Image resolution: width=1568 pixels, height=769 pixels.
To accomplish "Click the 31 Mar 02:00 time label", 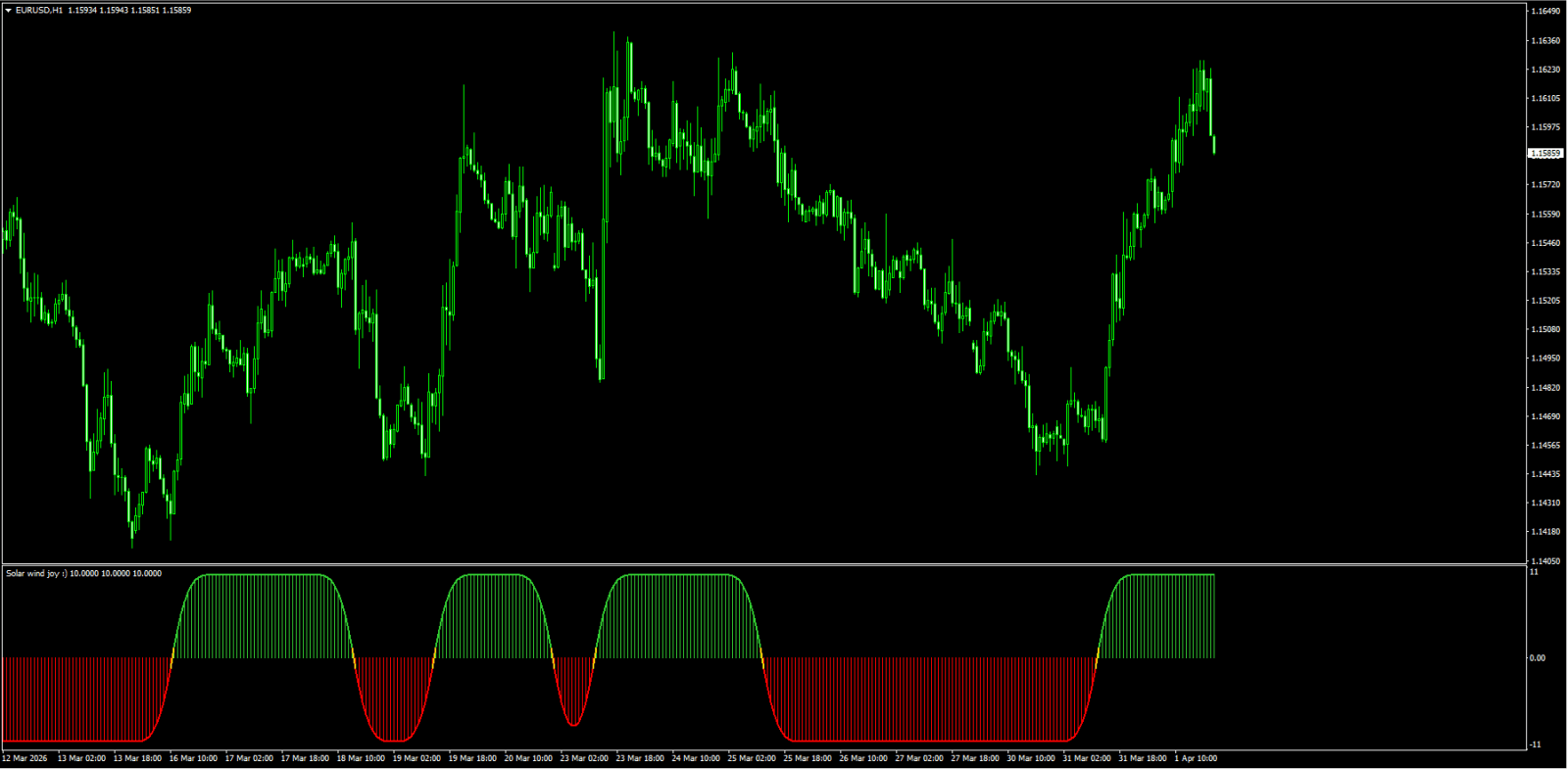I will pos(1087,758).
